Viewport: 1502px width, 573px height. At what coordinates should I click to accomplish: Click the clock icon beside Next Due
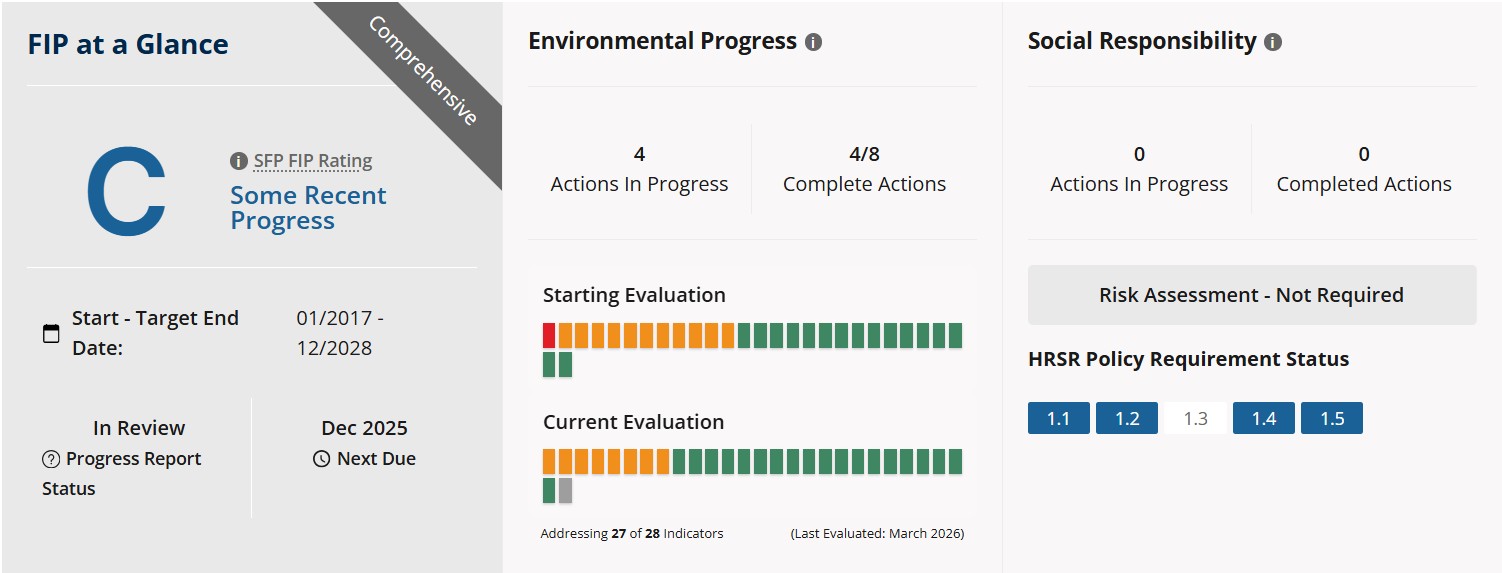pos(321,459)
